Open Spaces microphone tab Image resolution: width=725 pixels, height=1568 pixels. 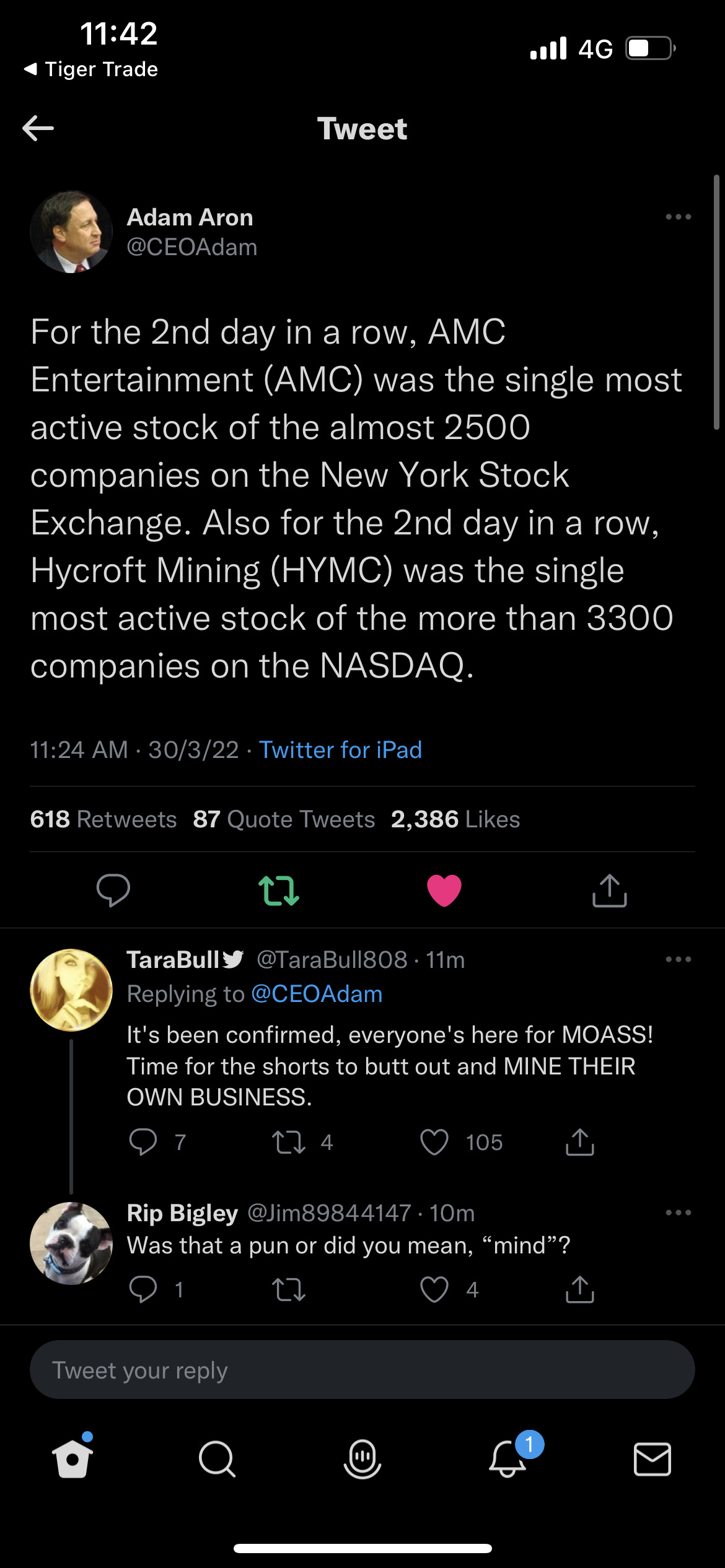click(x=362, y=1459)
